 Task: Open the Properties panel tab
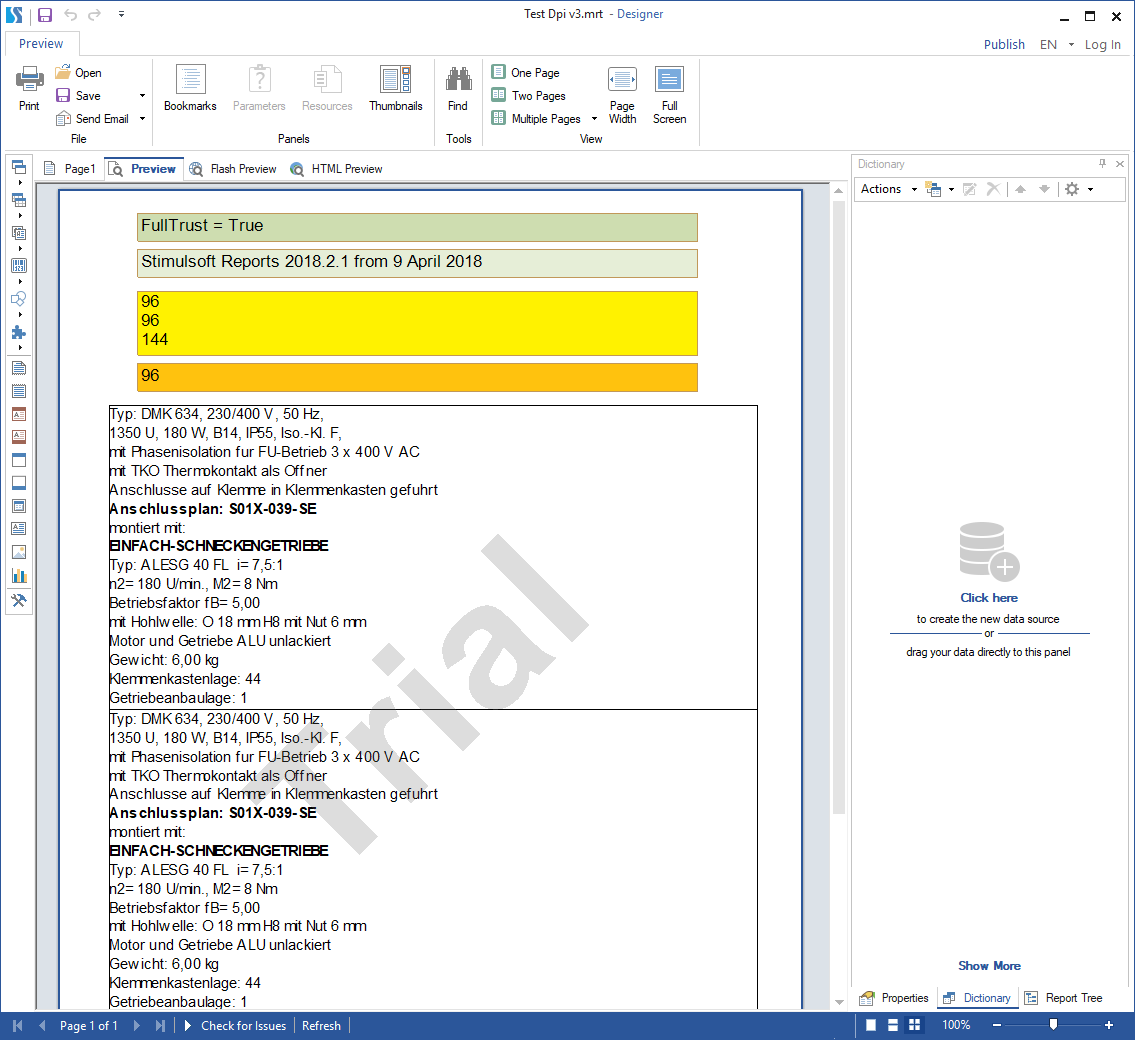tap(894, 998)
